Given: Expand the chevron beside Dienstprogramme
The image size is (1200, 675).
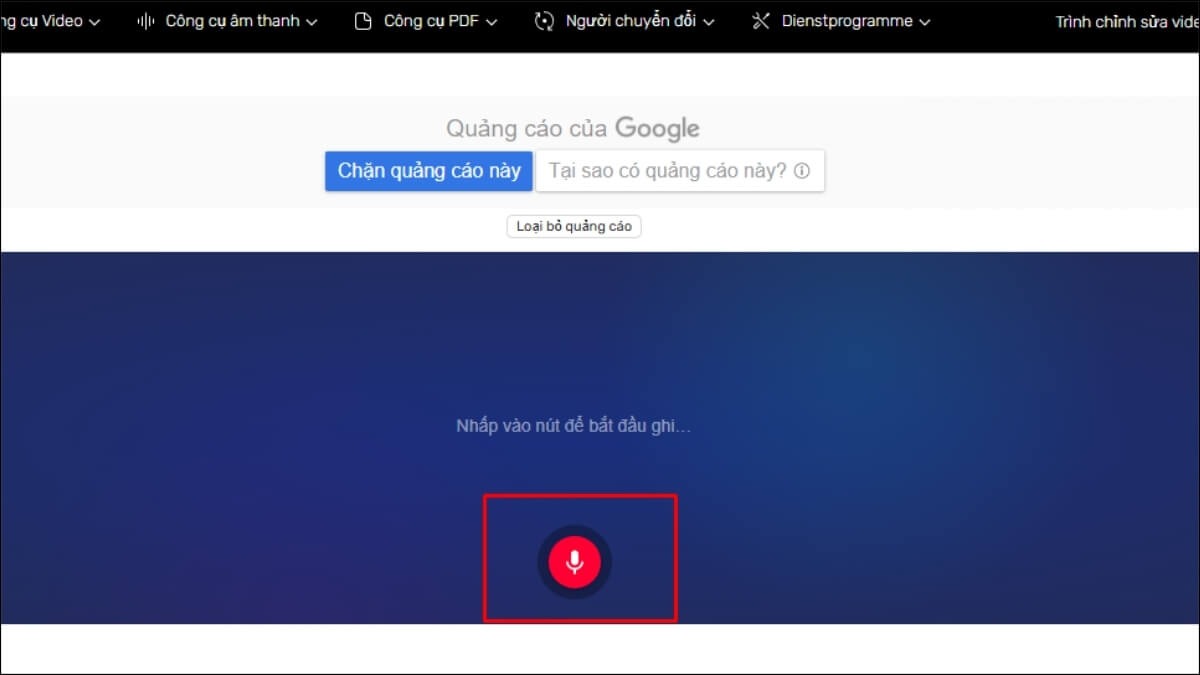Looking at the screenshot, I should pyautogui.click(x=924, y=22).
